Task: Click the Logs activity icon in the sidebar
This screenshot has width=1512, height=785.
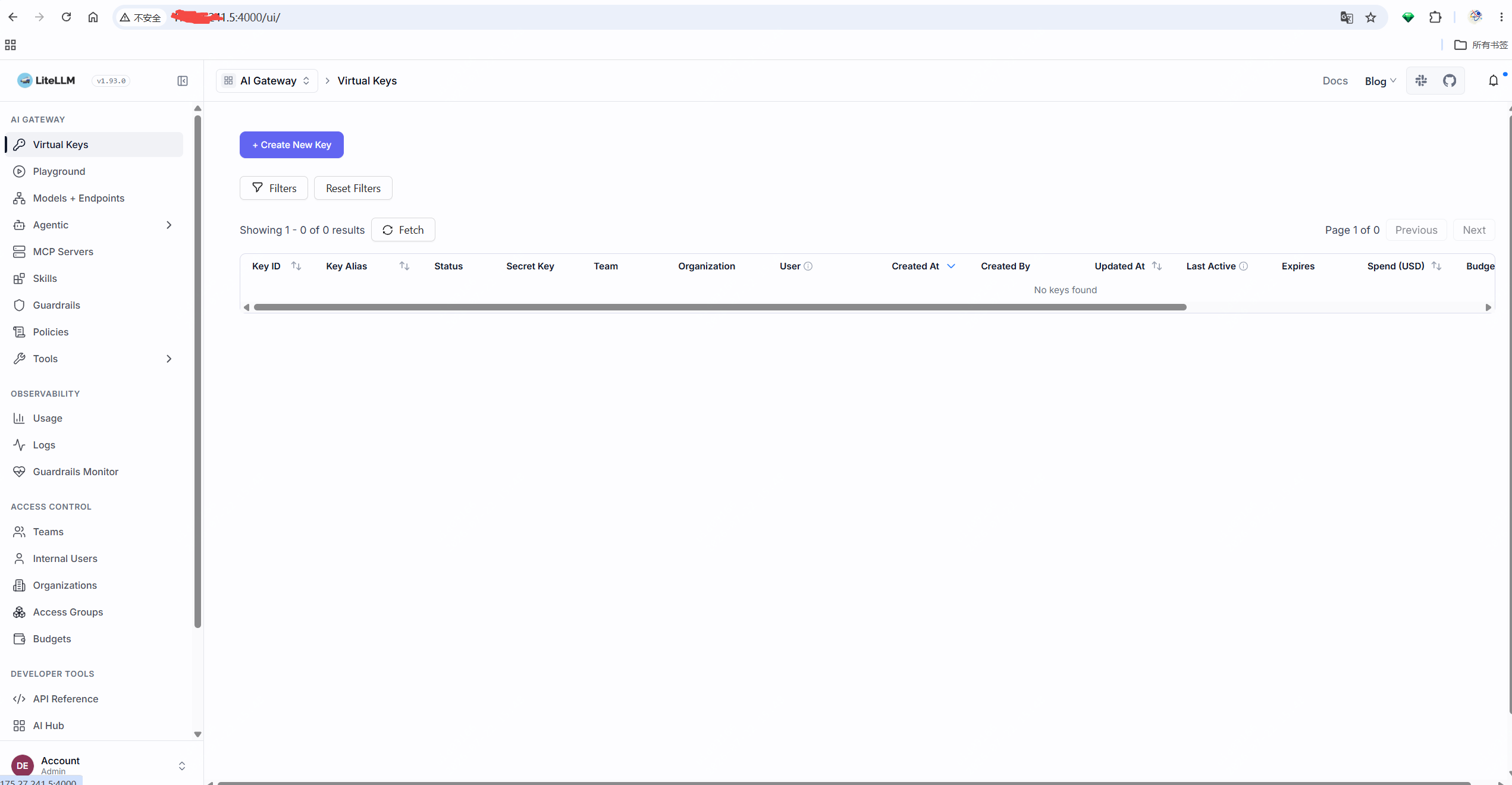Action: point(19,445)
